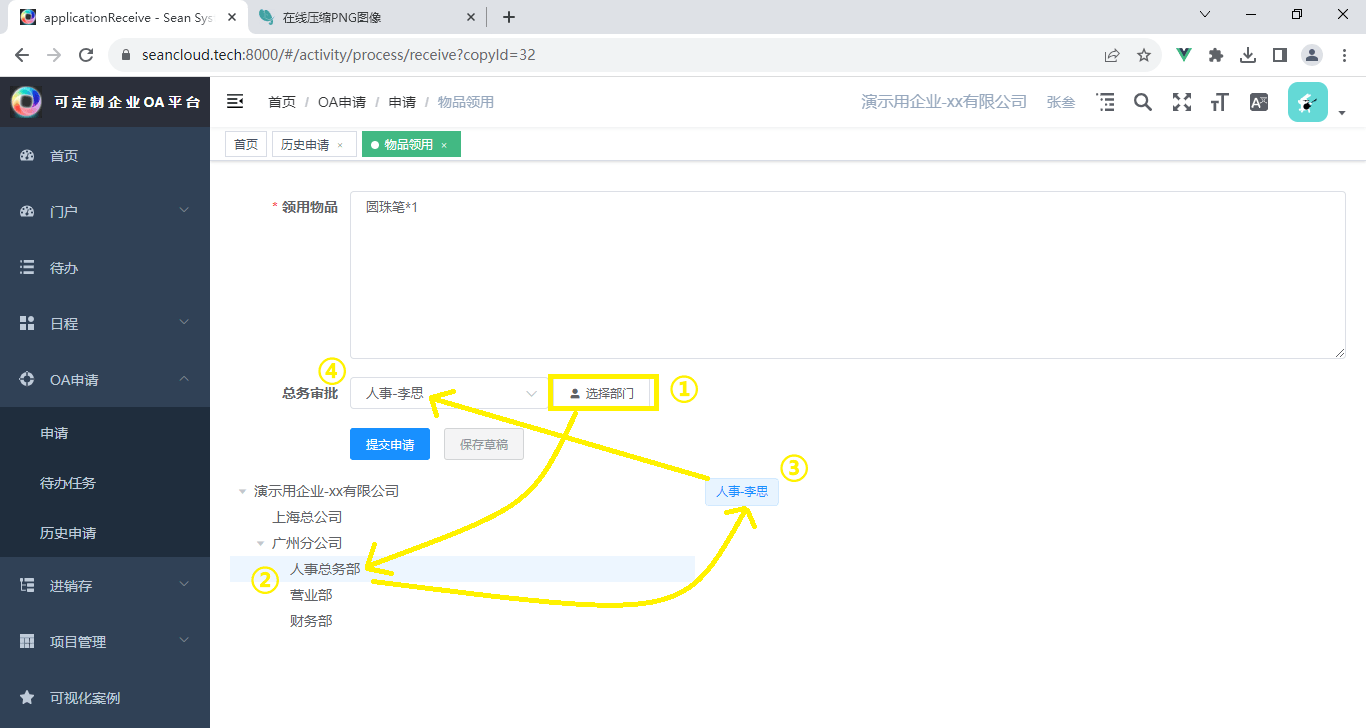Select 营业部 in department tree
1366x728 pixels.
click(311, 595)
